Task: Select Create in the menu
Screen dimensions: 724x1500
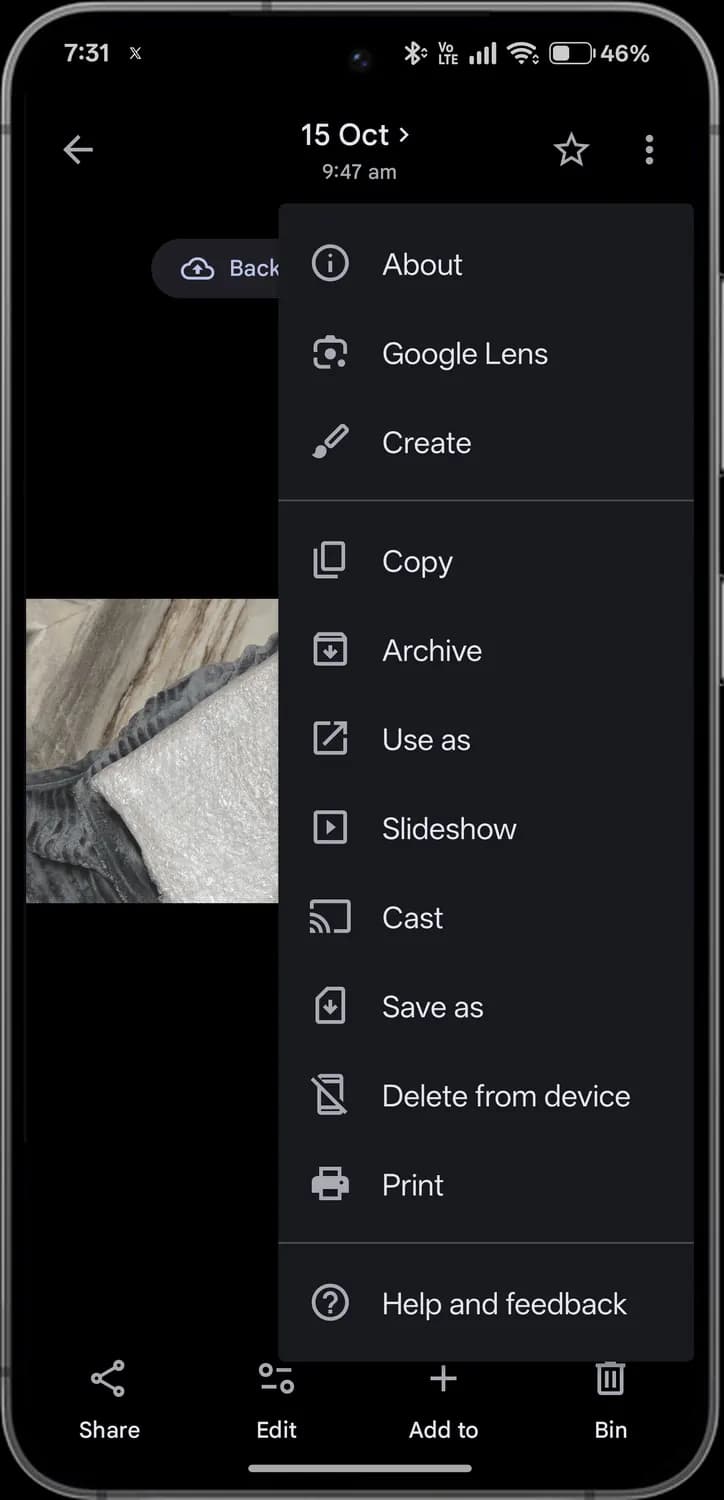Action: click(486, 443)
